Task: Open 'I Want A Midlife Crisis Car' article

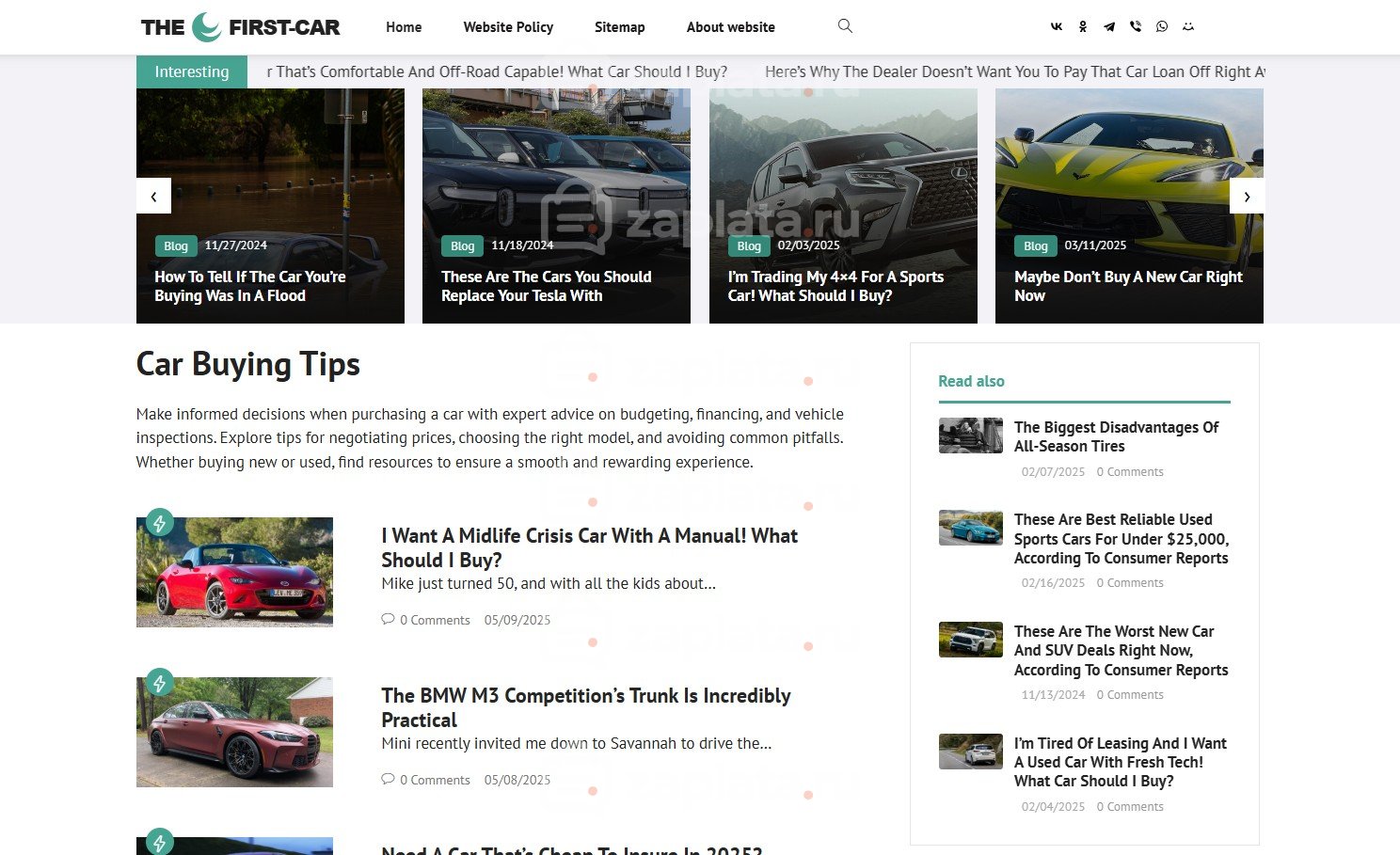Action: pyautogui.click(x=590, y=547)
